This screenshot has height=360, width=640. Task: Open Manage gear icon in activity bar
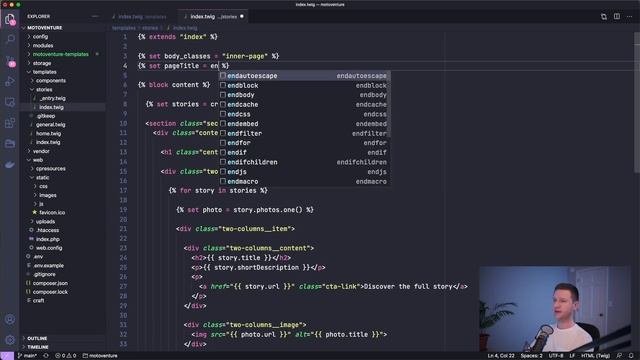[10, 340]
